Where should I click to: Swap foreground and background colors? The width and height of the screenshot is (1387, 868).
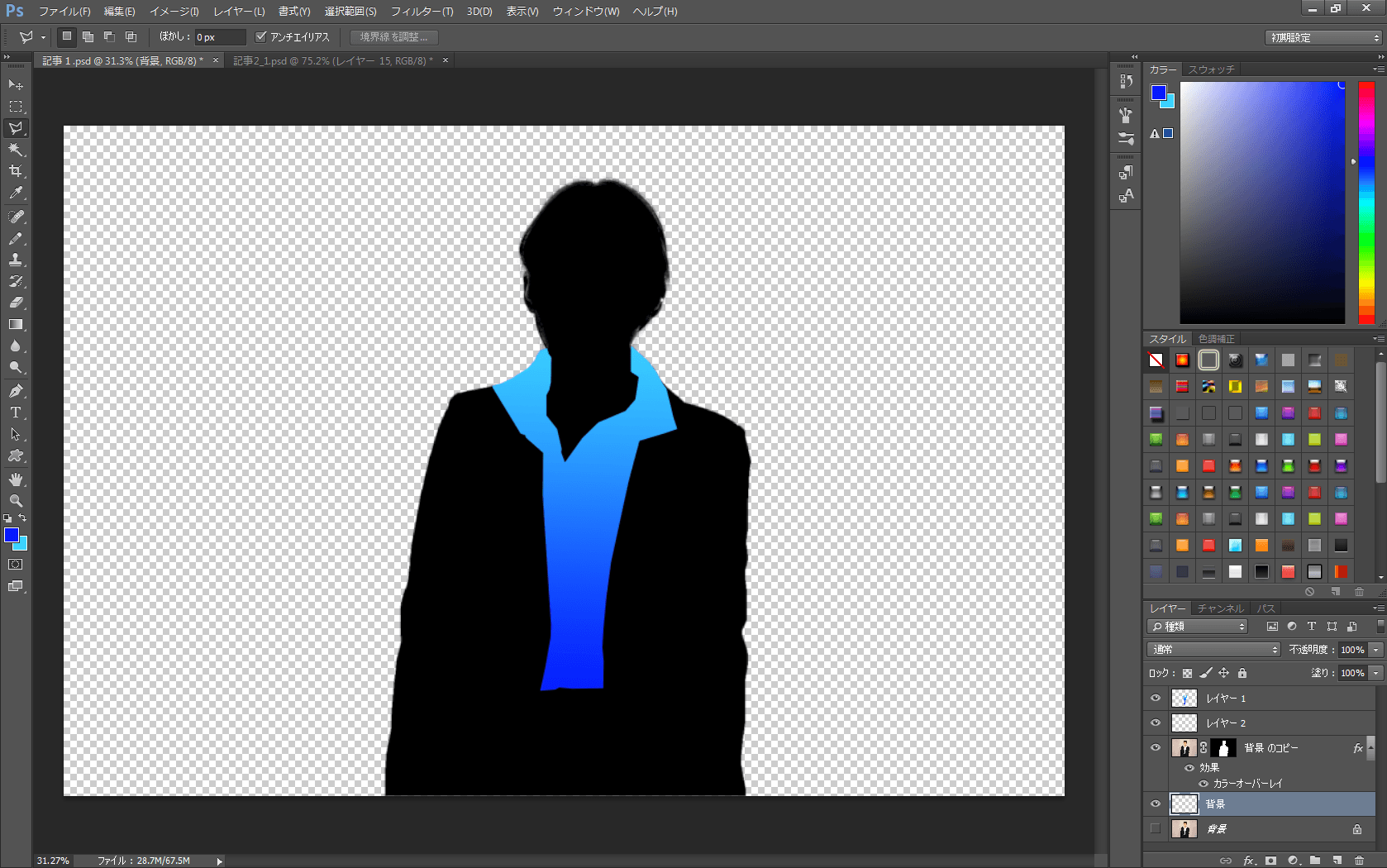point(22,517)
